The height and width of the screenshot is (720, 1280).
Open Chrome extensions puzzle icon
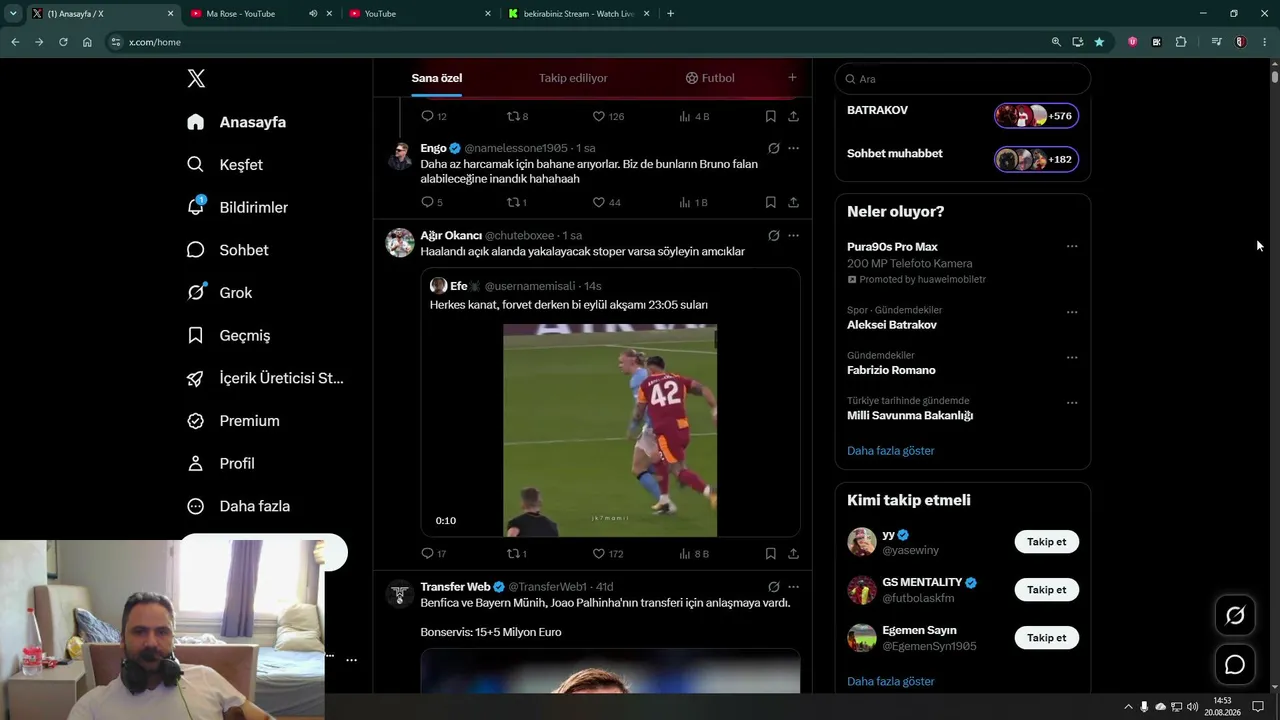1181,42
